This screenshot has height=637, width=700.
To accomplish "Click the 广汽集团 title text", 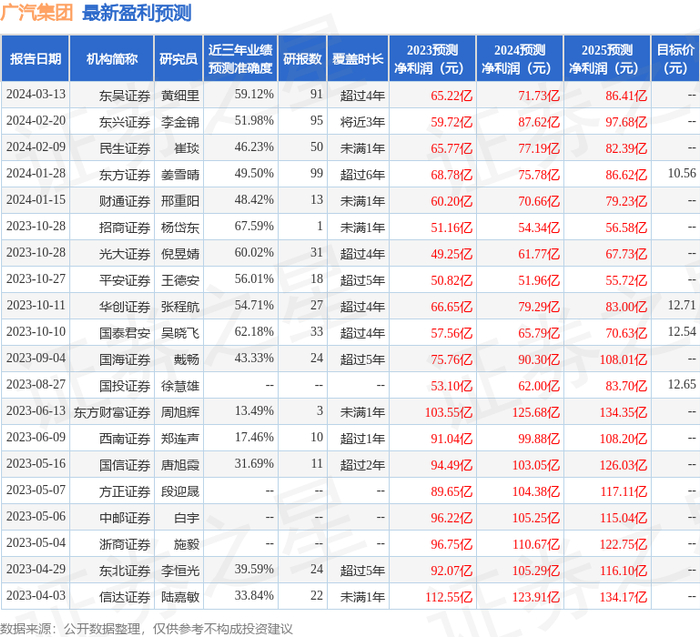I will 37,12.
